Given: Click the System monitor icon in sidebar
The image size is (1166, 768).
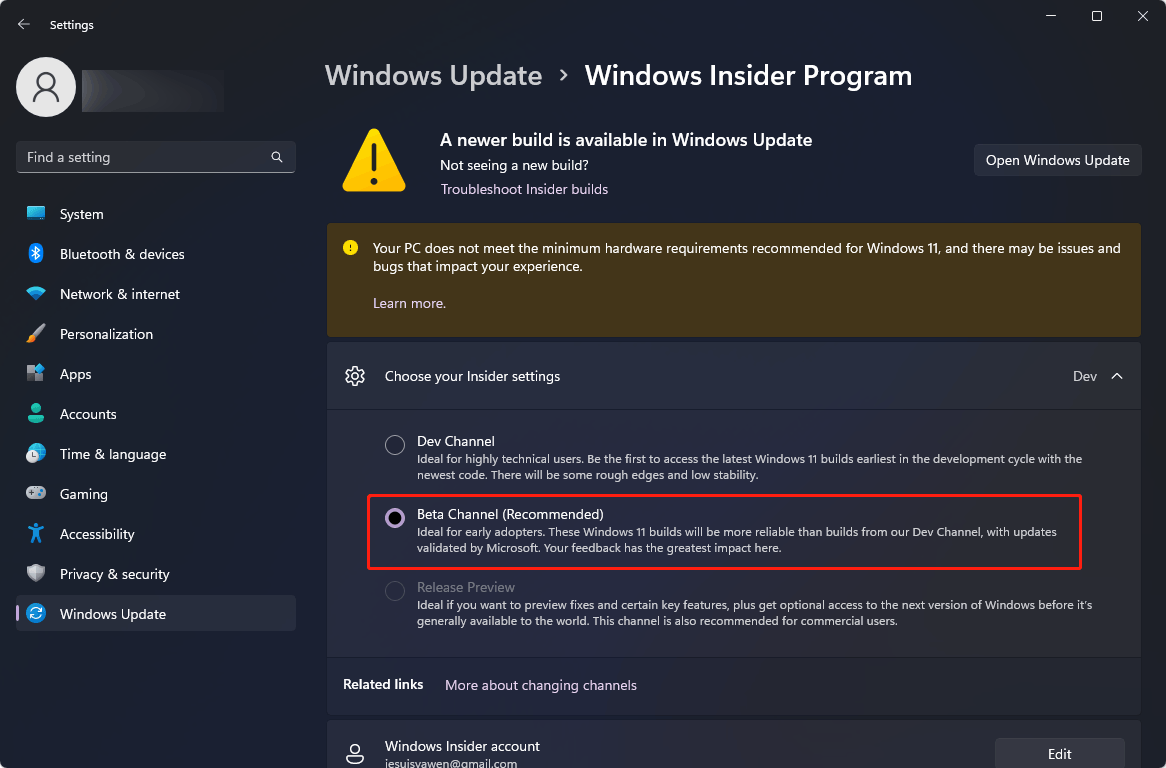Looking at the screenshot, I should pos(36,214).
